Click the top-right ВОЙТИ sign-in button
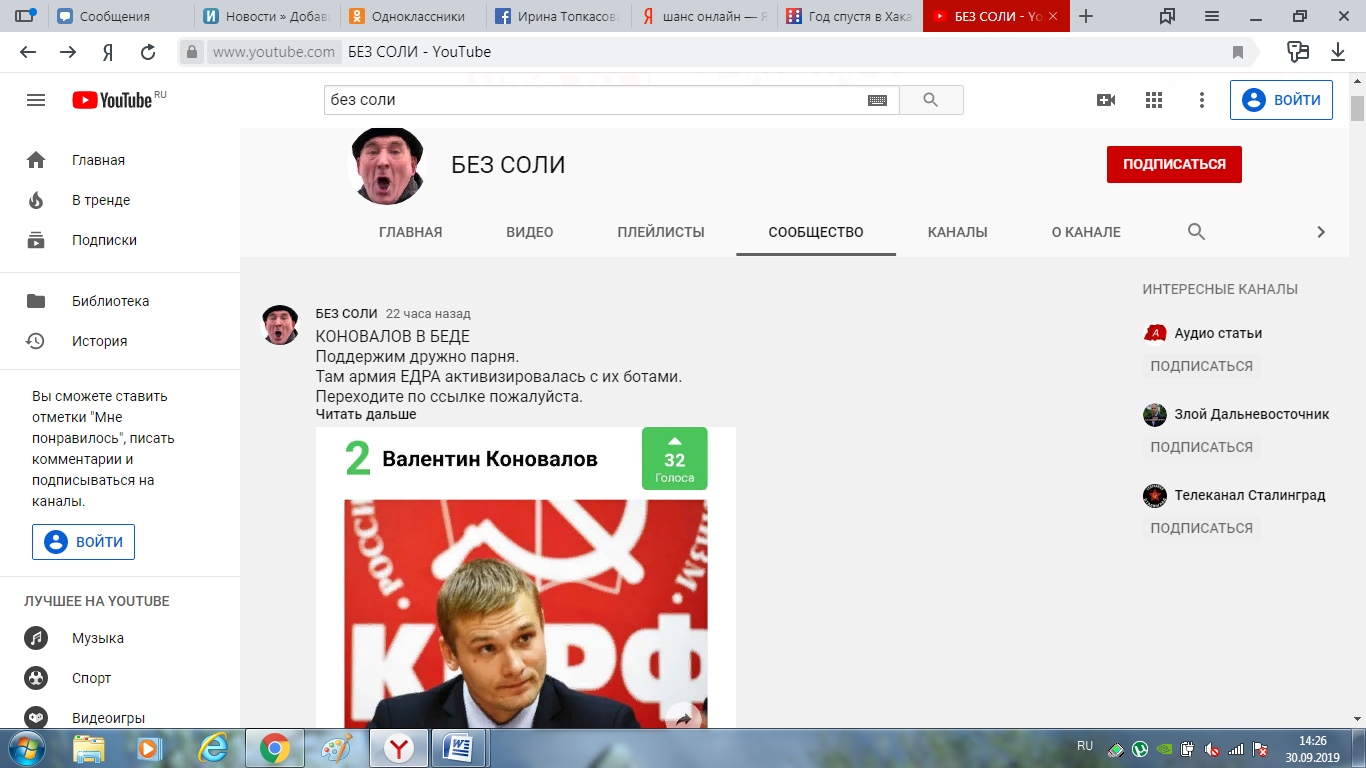This screenshot has height=768, width=1366. pos(1281,100)
